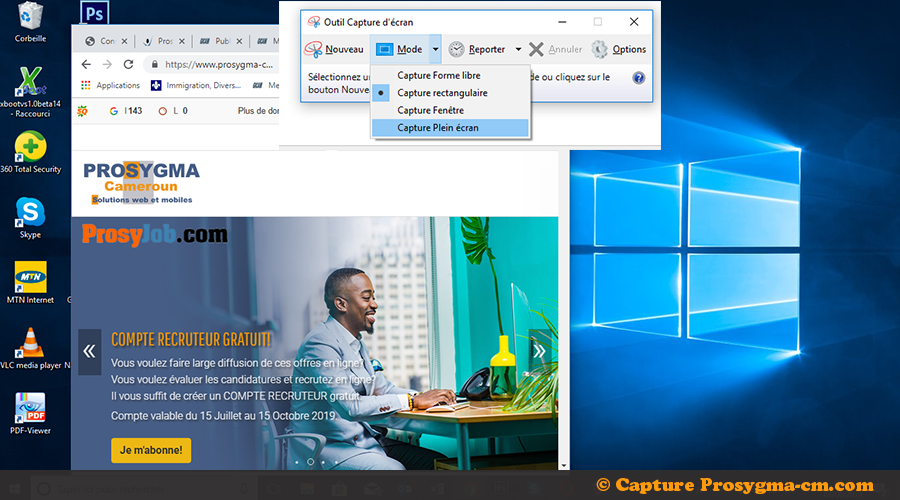
Task: Open the Immigration, Divers bookmark
Action: 196,86
